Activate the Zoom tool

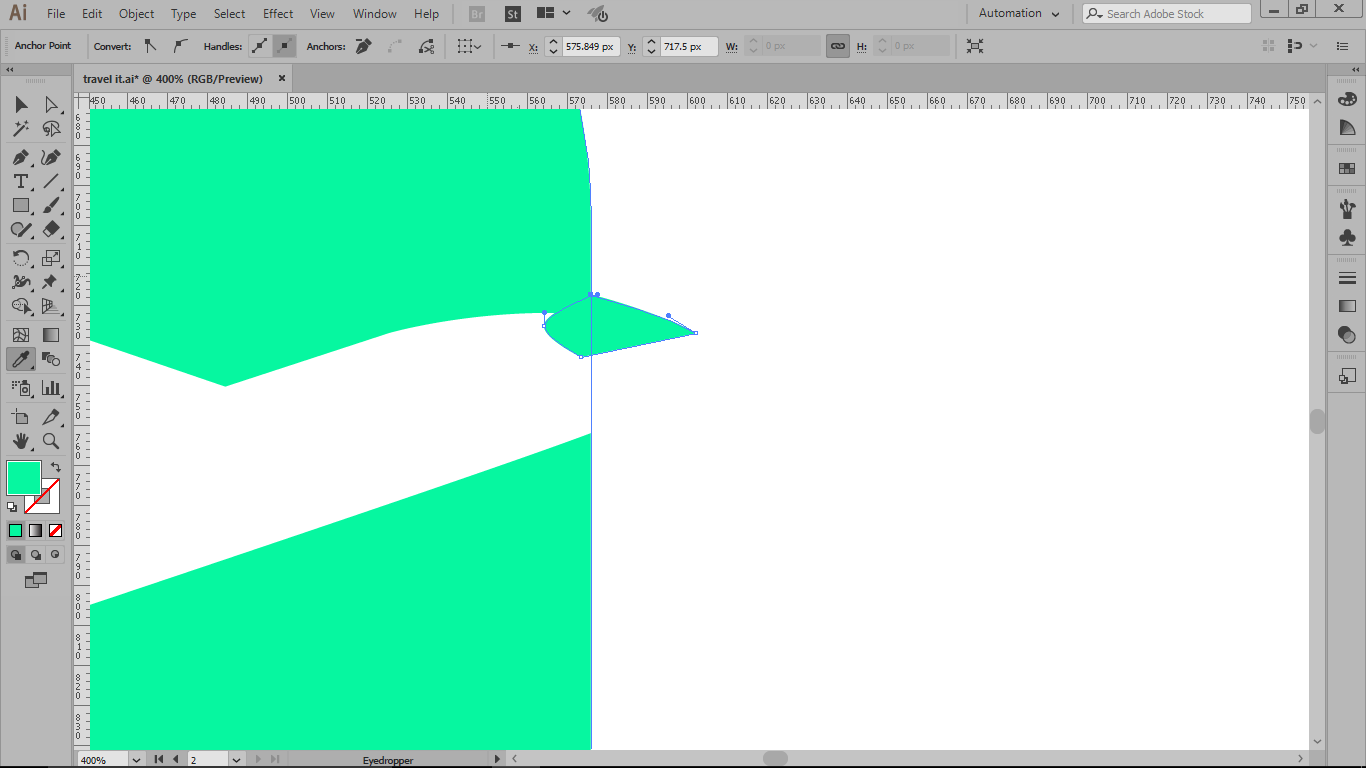point(50,441)
